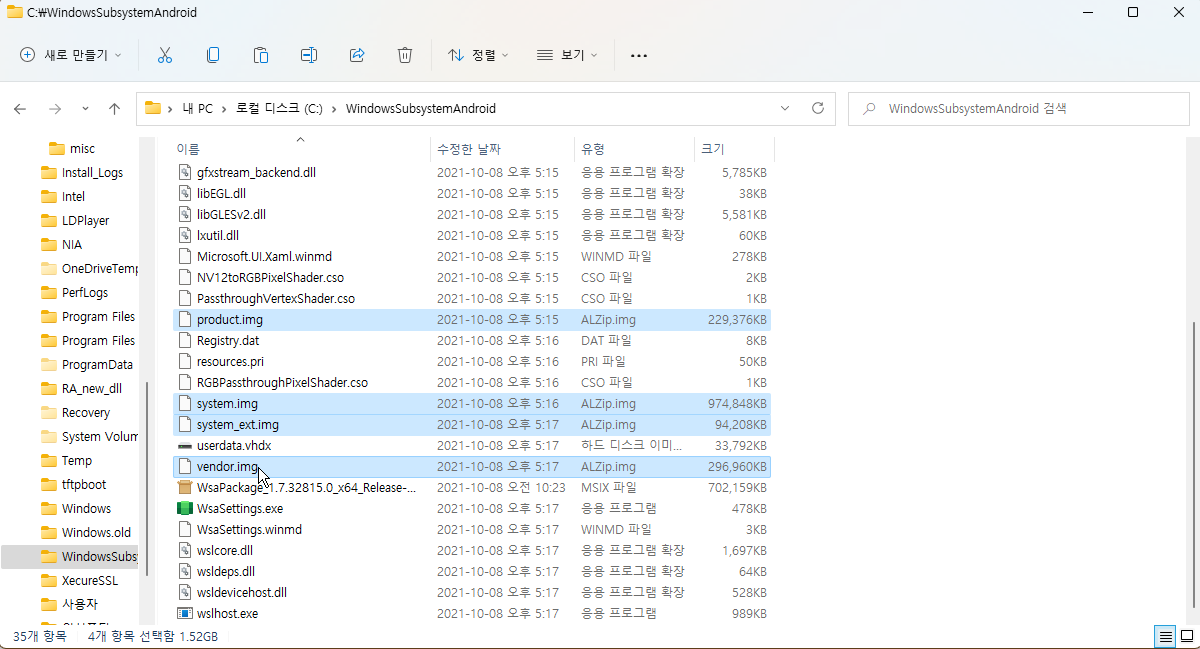This screenshot has width=1200, height=649.
Task: Click the Paste clipboard icon
Action: coord(261,55)
